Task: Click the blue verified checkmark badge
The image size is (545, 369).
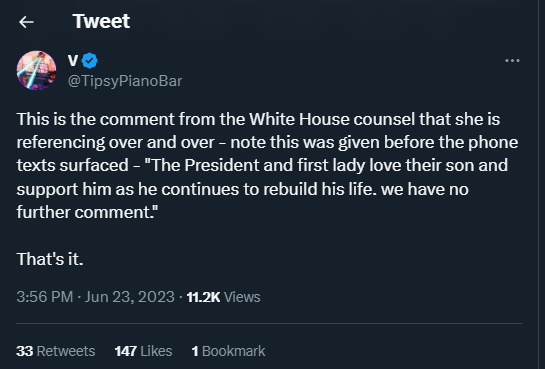Action: (90, 61)
